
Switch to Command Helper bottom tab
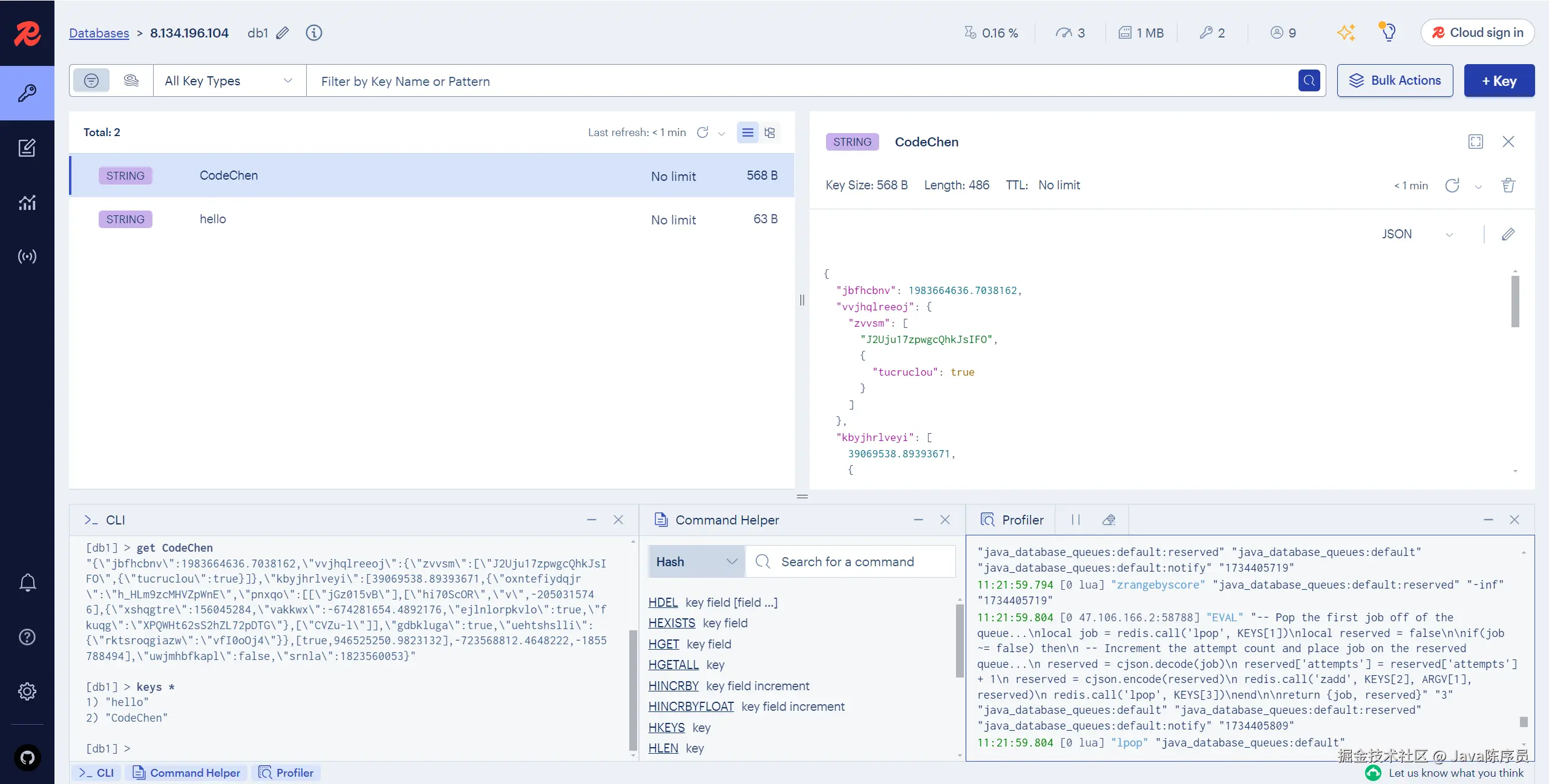[186, 773]
